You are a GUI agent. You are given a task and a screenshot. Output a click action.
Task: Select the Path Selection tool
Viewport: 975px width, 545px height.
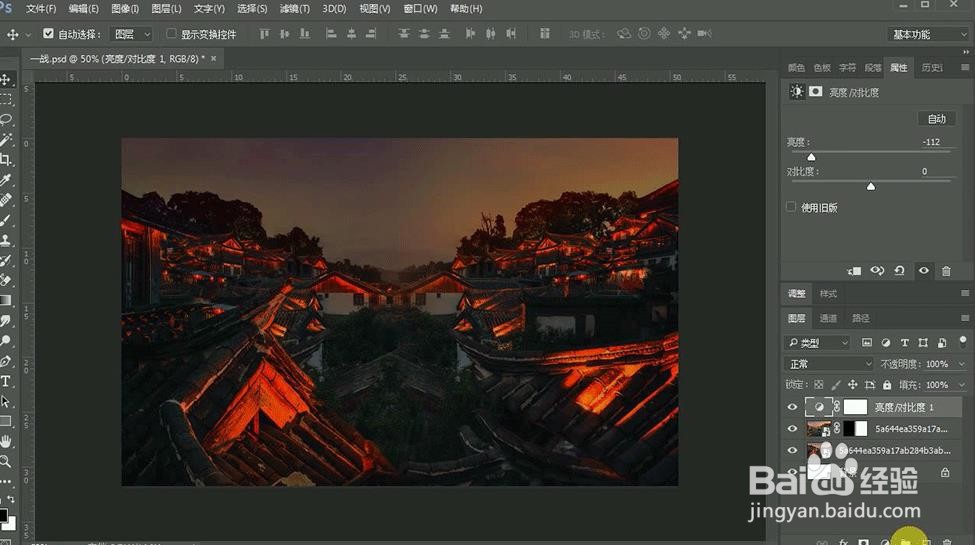click(6, 401)
